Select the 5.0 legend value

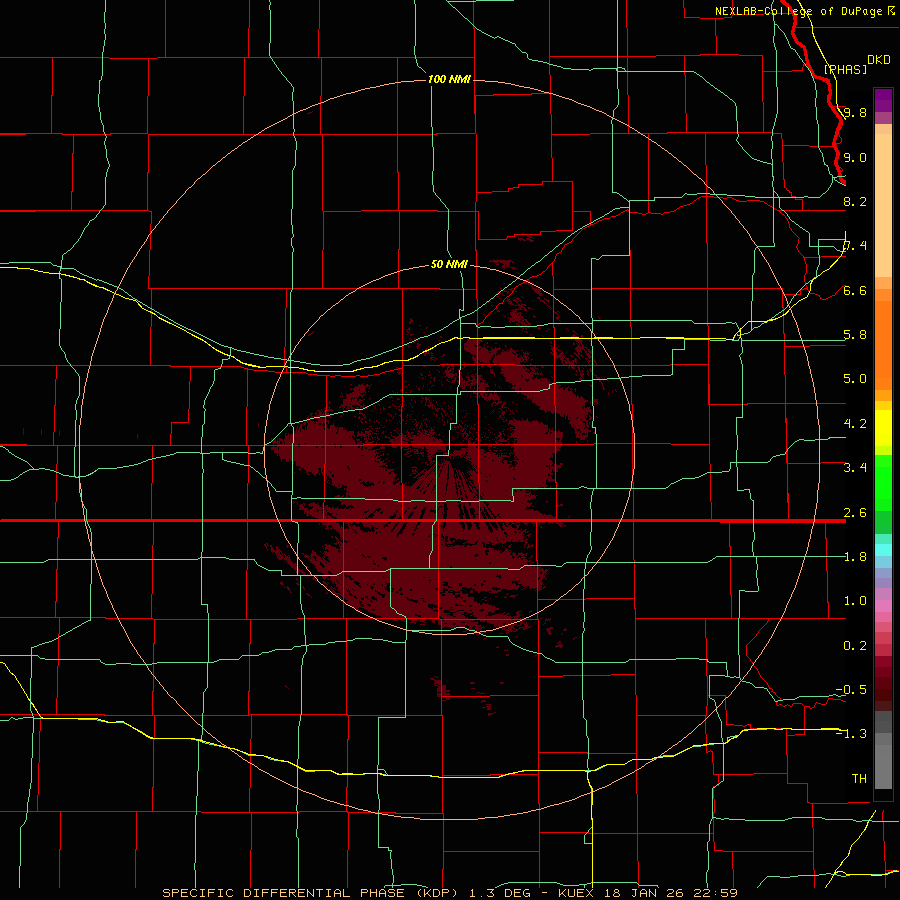(x=855, y=379)
